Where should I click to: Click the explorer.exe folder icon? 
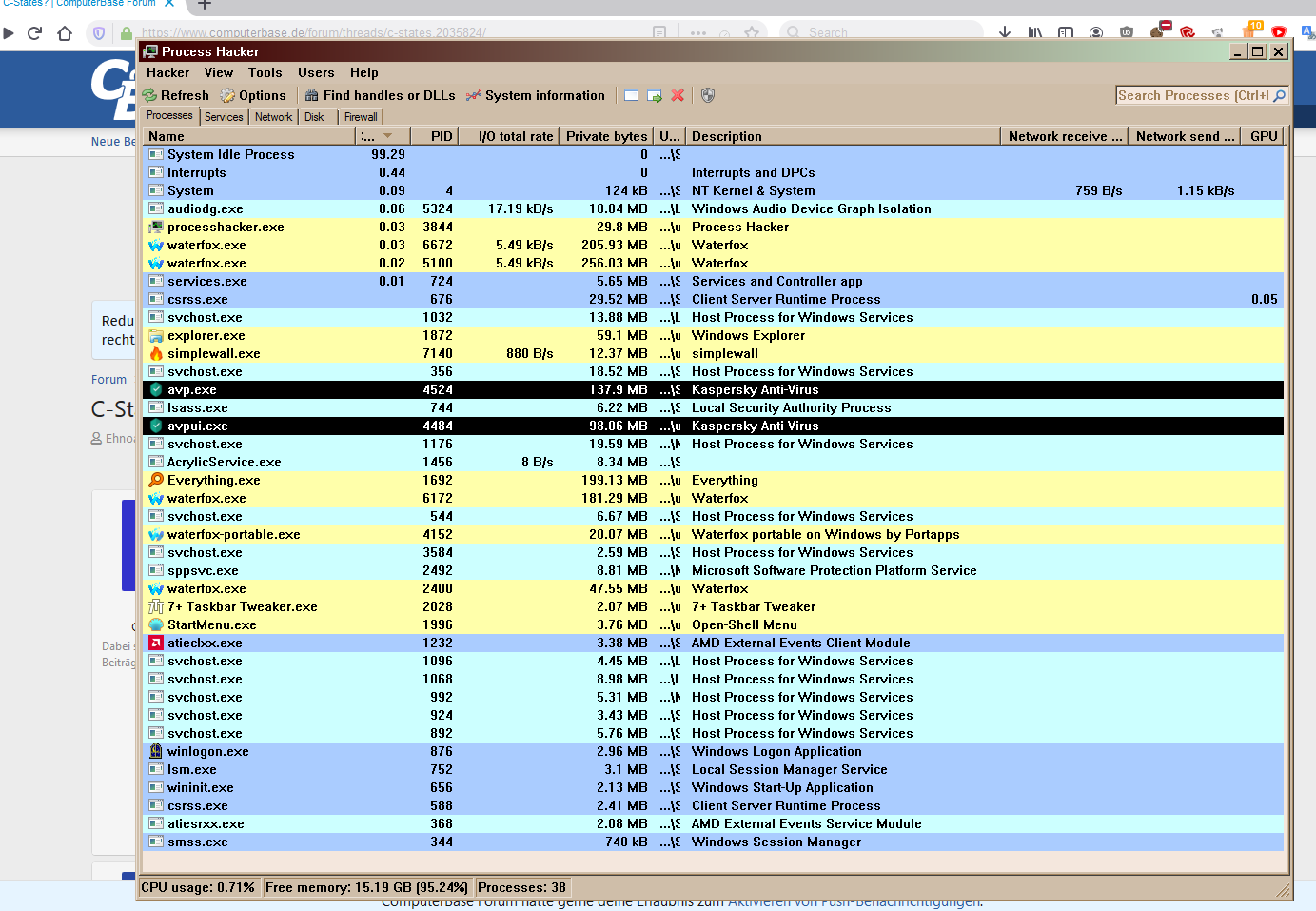coord(156,335)
